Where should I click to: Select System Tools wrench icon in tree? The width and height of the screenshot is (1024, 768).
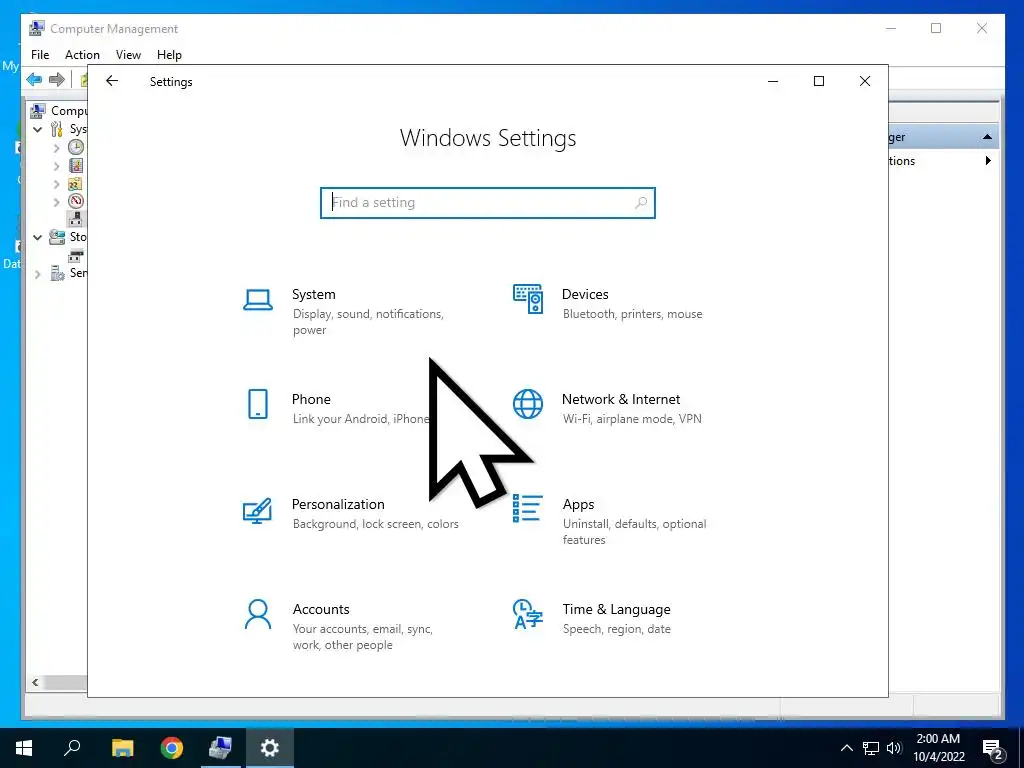click(x=57, y=129)
